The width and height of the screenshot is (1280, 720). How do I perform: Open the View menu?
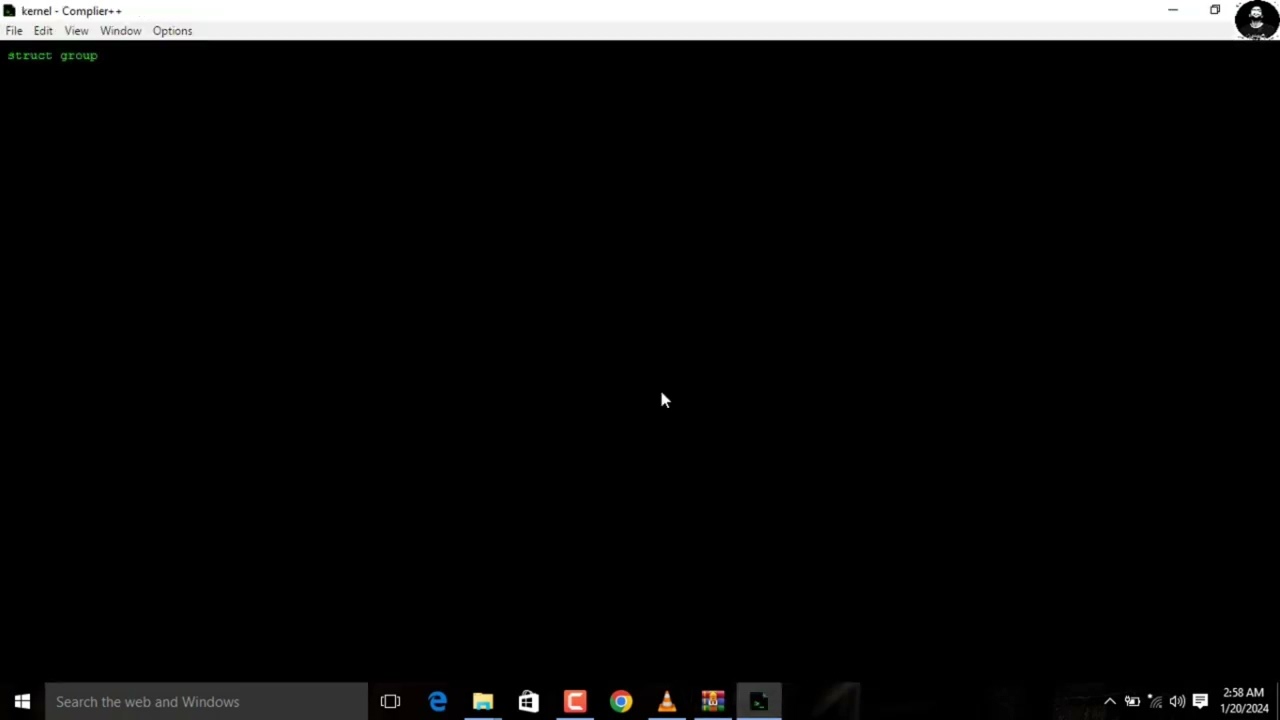click(76, 31)
